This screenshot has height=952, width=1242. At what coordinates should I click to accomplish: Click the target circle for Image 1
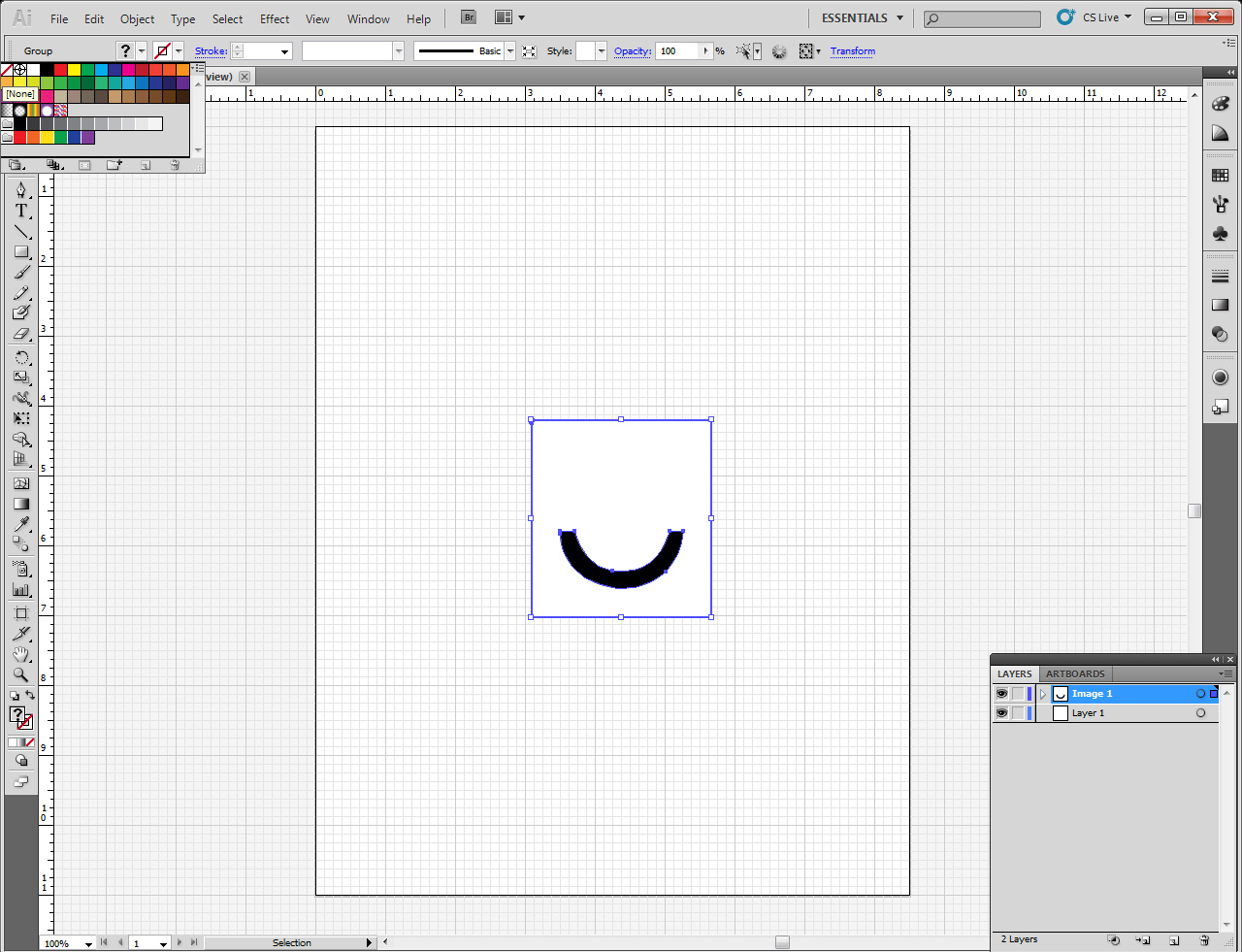tap(1200, 694)
